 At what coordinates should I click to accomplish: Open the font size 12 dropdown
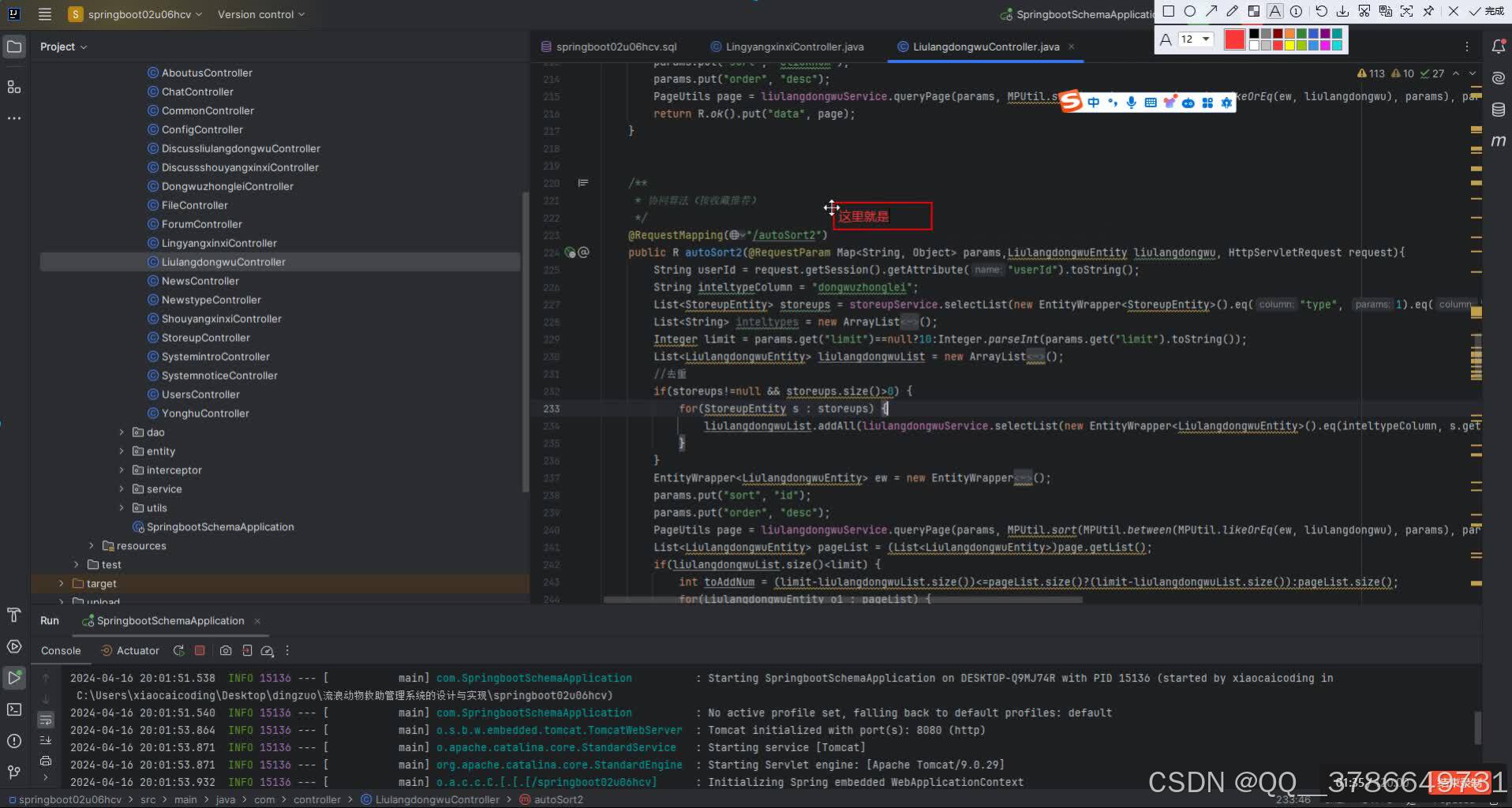1195,39
